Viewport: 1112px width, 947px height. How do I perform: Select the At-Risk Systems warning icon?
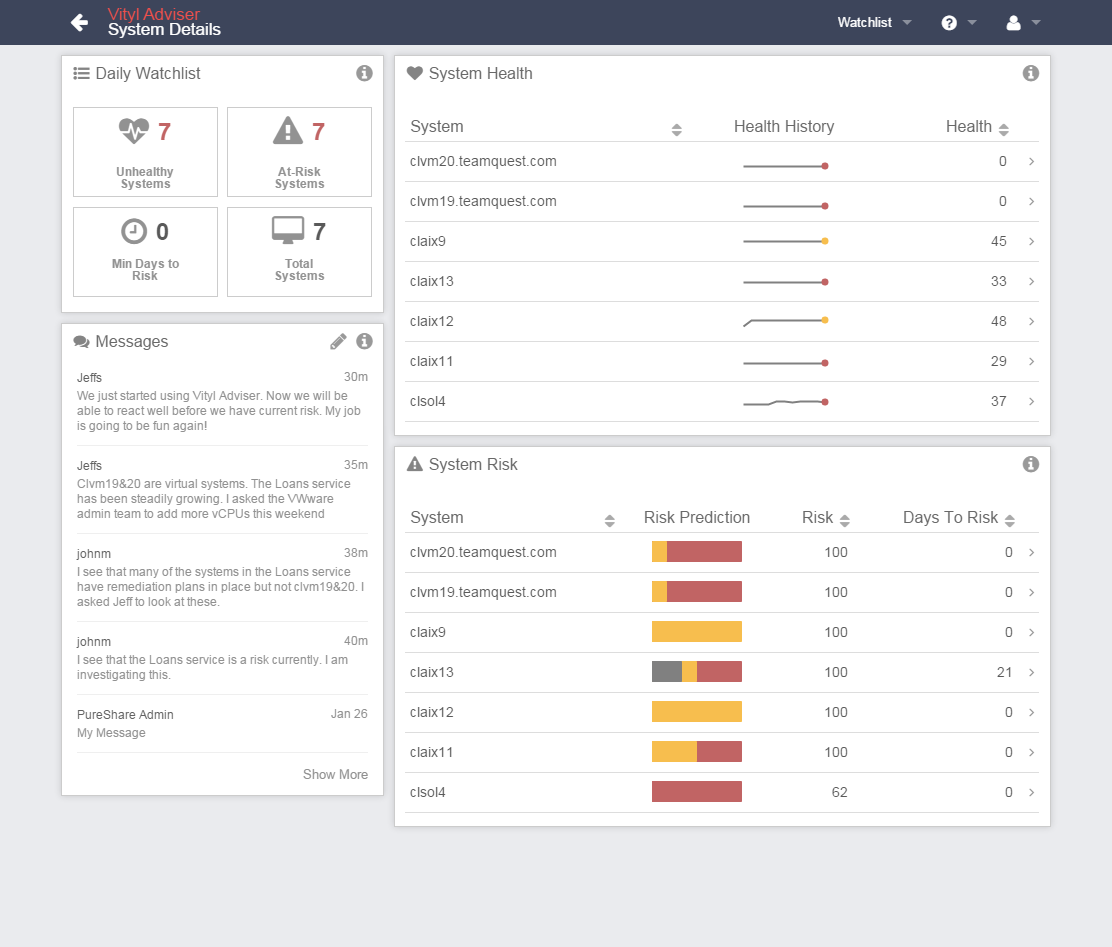tap(287, 130)
